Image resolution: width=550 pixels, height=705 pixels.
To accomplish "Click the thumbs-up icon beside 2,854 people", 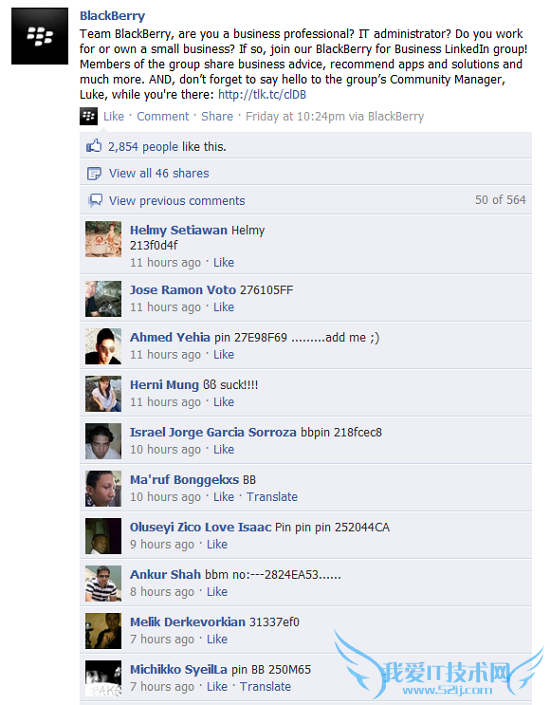I will click(94, 146).
